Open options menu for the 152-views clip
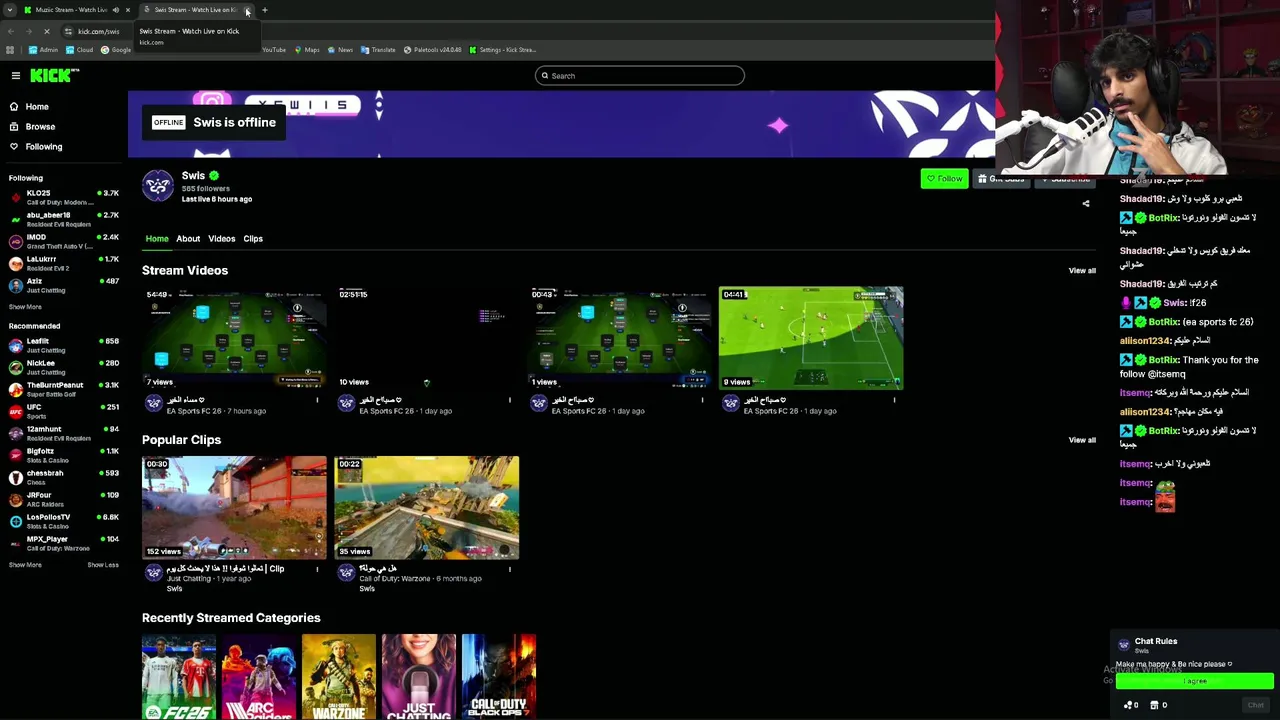The image size is (1280, 720). point(317,570)
